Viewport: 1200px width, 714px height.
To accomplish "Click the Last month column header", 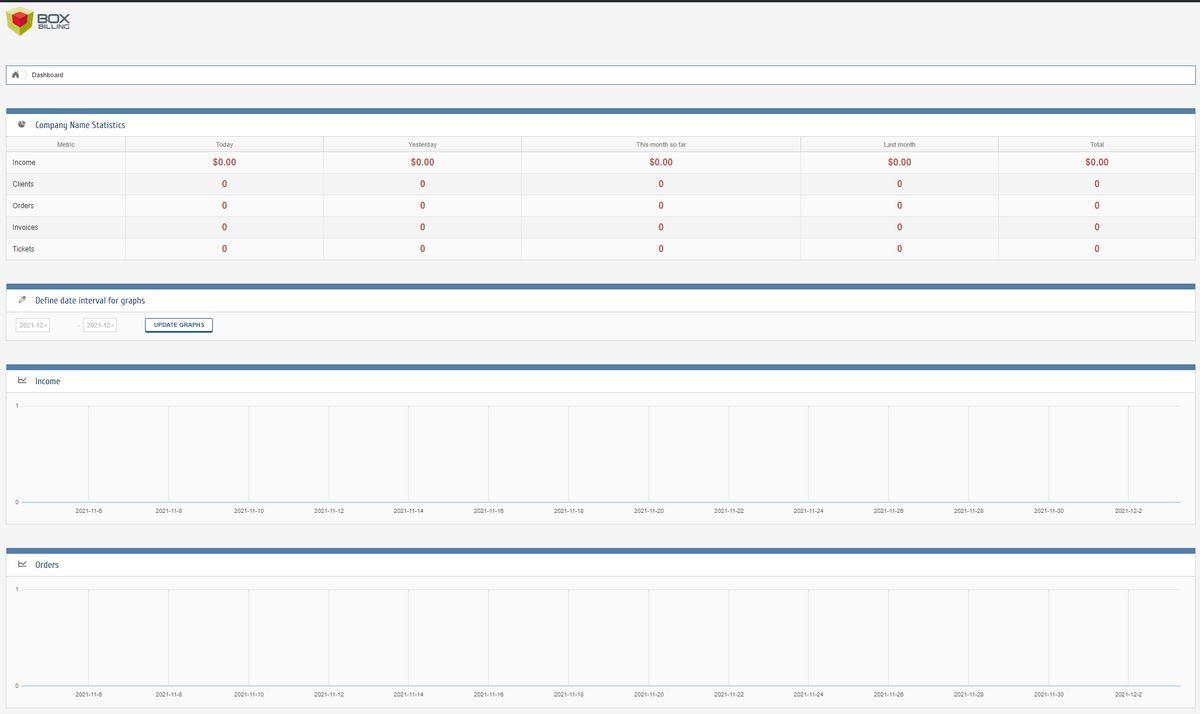I will point(899,144).
